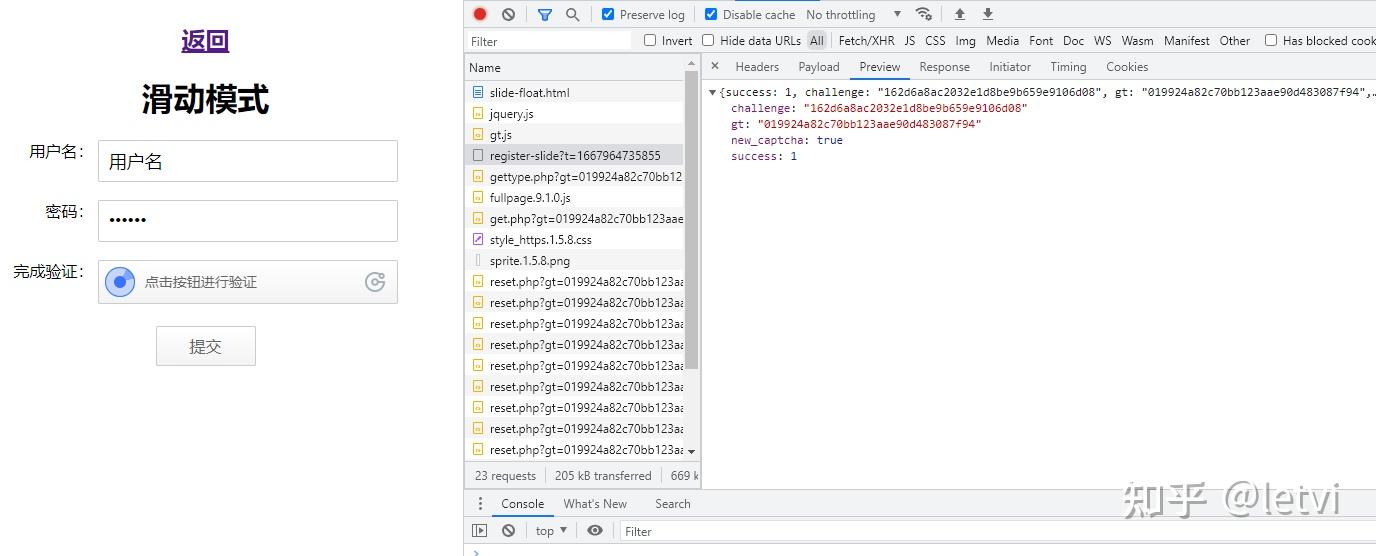Viewport: 1376px width, 556px height.
Task: Check Has blocked cookies checkbox
Action: coord(1271,40)
